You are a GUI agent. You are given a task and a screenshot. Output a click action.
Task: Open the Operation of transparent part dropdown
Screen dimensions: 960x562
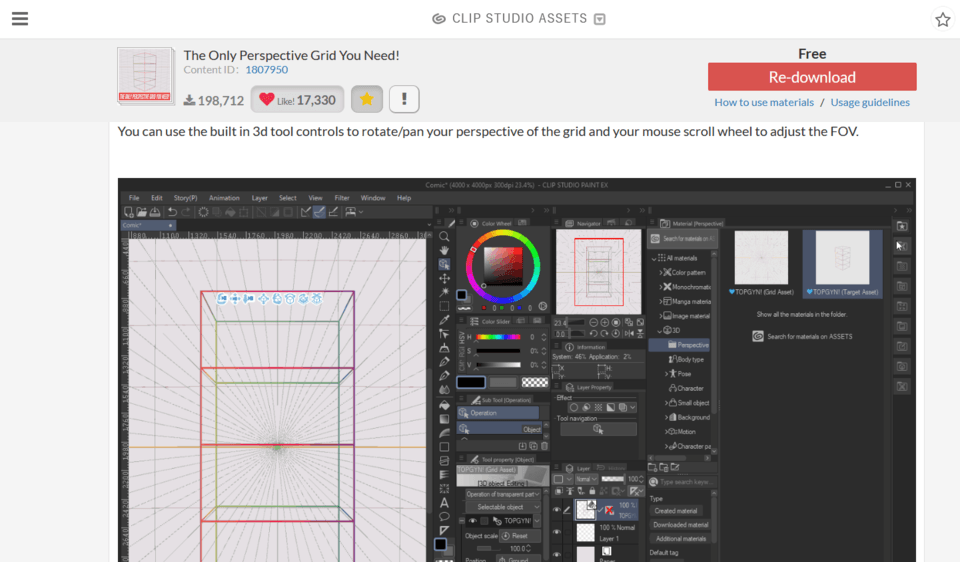click(502, 494)
